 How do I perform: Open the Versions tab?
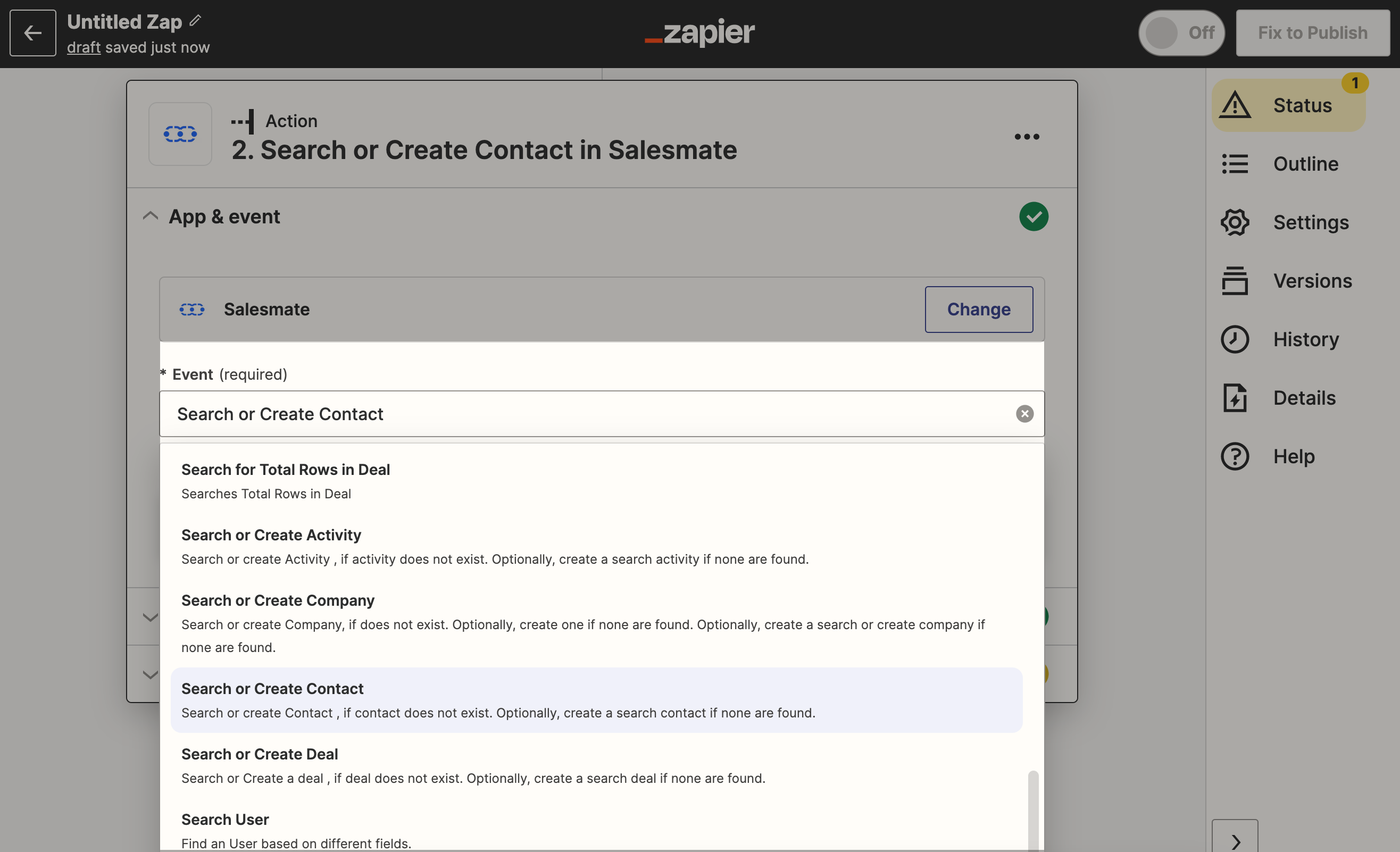click(1313, 281)
